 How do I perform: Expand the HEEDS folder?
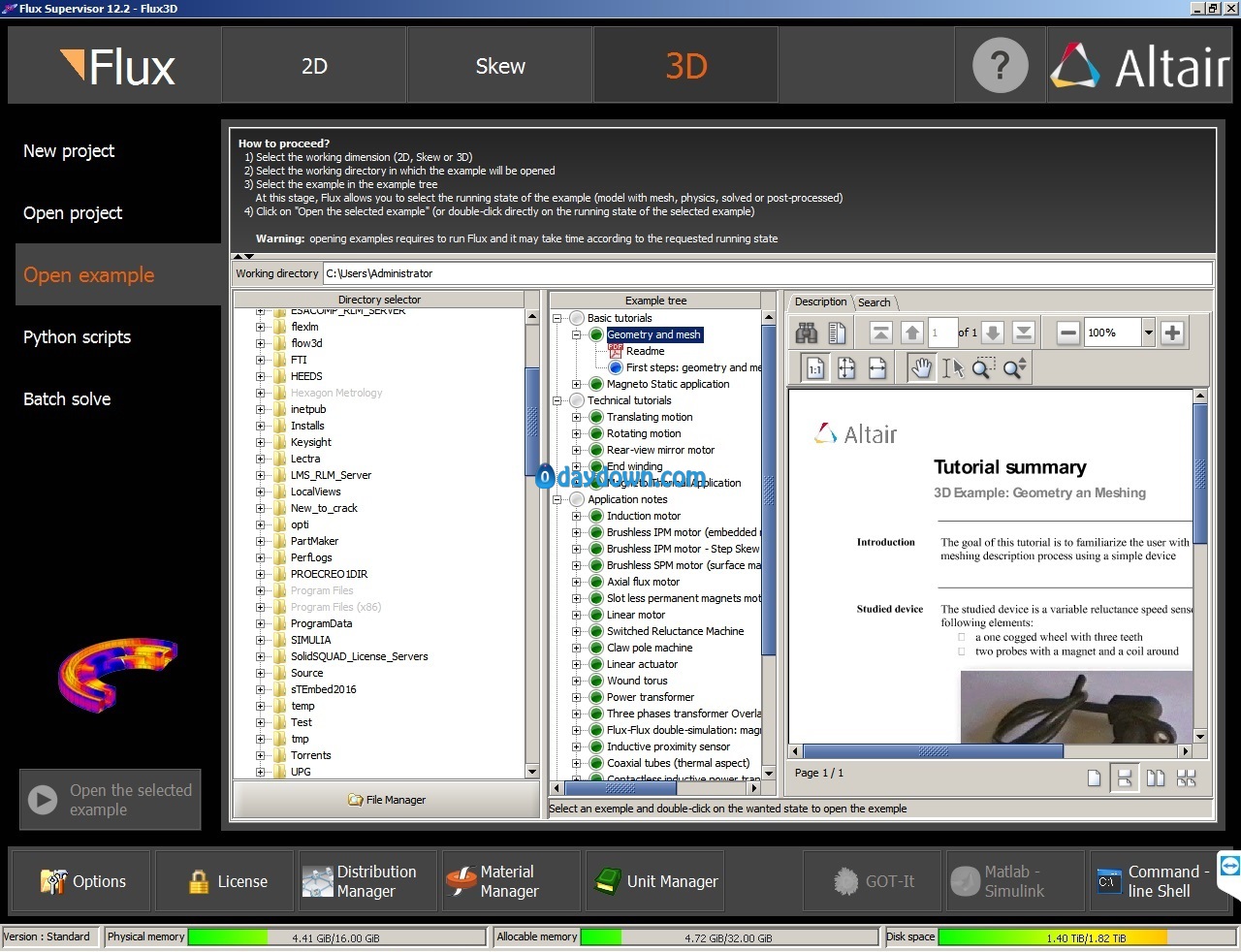tap(260, 376)
